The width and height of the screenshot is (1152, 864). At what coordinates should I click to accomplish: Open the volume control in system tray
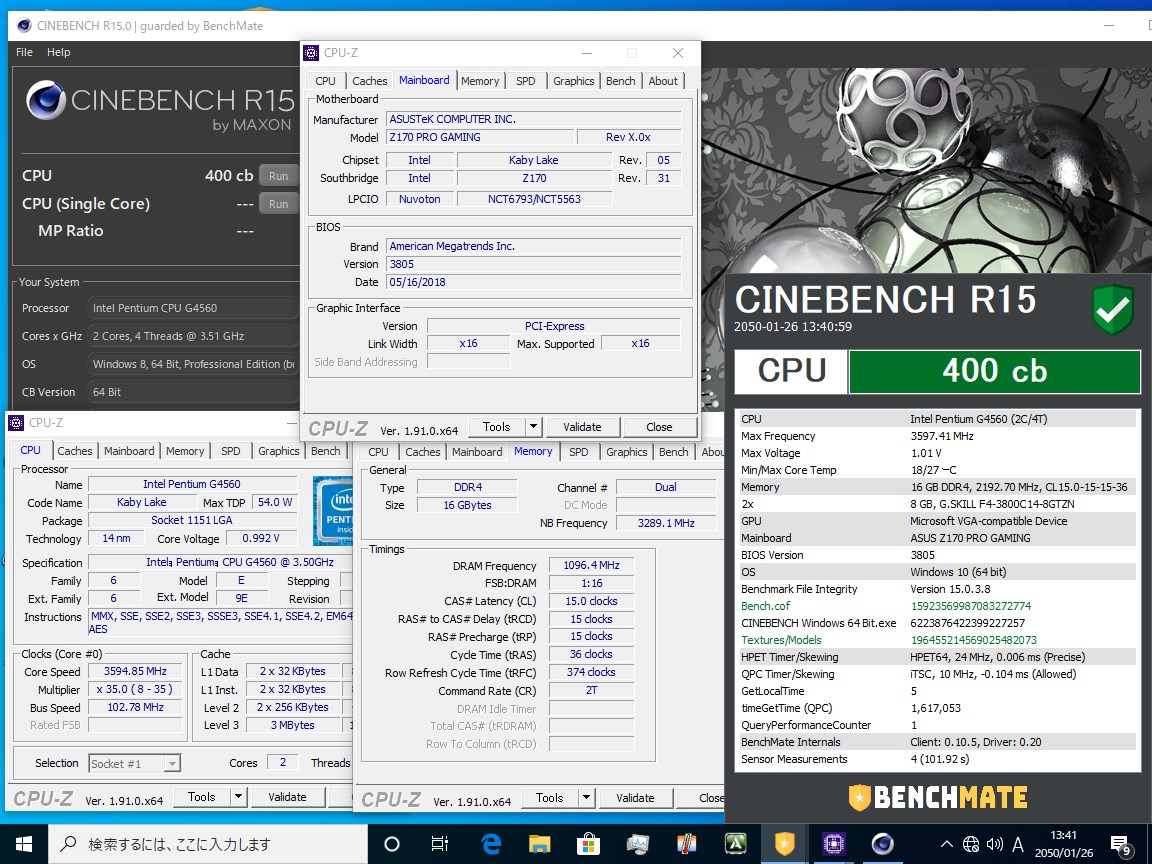point(995,844)
